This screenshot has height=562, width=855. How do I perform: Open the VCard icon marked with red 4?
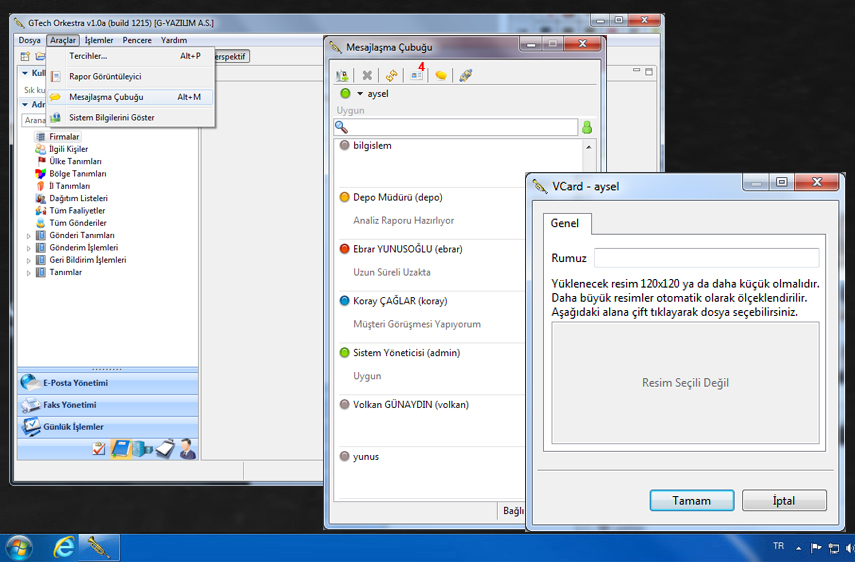417,75
